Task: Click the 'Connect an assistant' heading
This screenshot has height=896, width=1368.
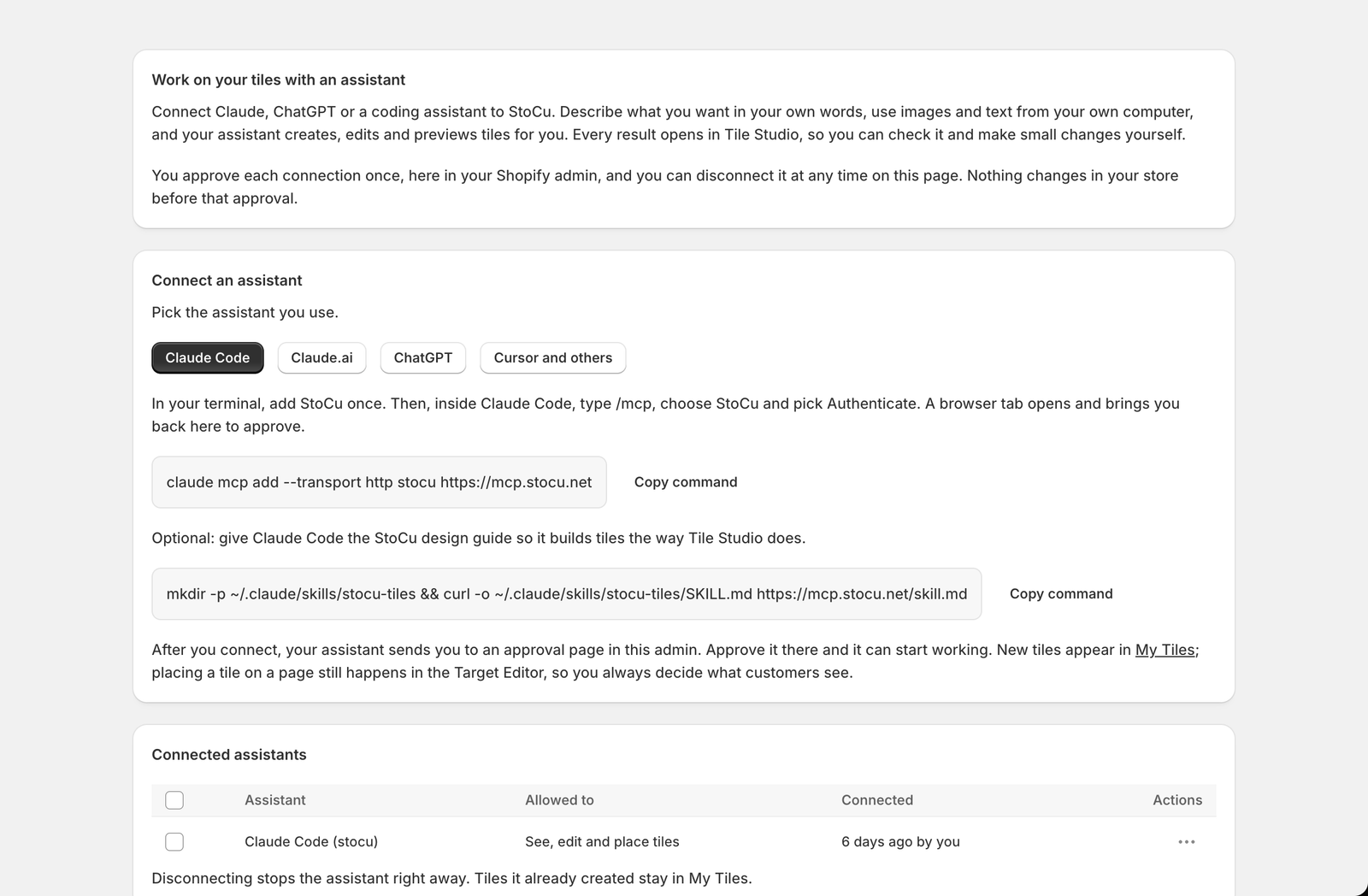Action: pyautogui.click(x=227, y=280)
